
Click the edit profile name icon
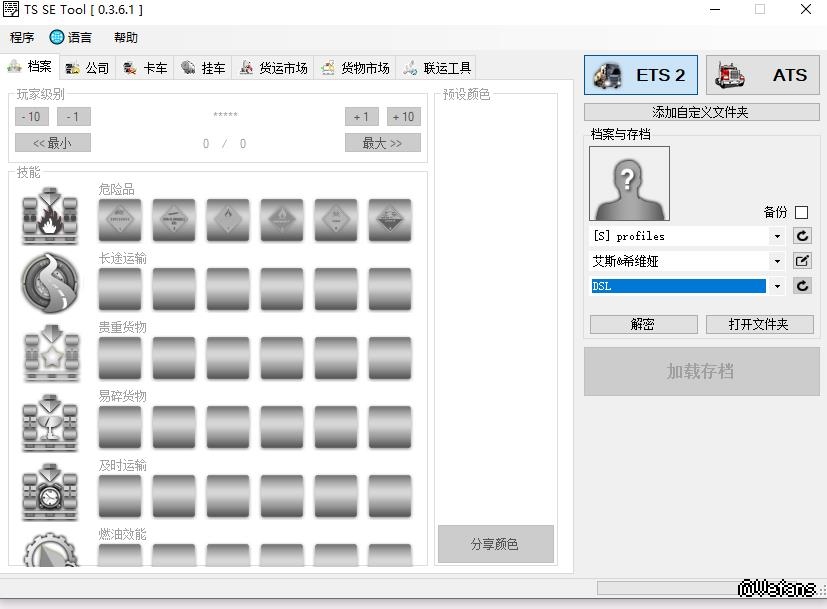[802, 261]
